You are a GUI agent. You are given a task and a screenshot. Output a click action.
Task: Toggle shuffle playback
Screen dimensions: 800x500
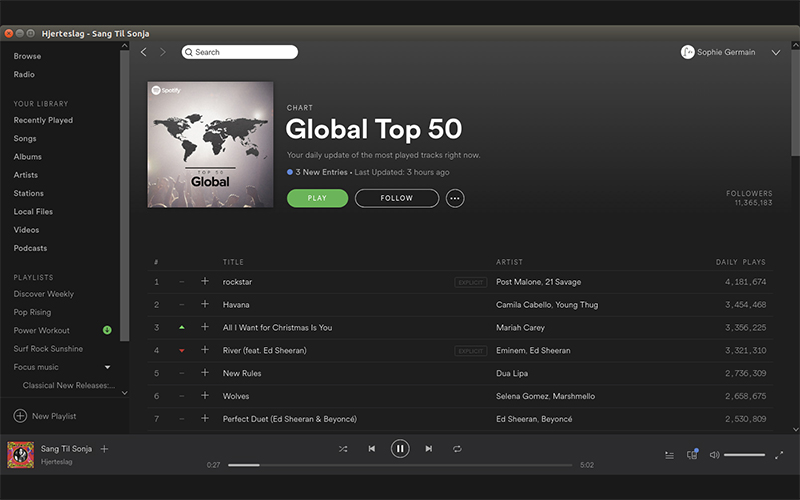click(343, 449)
